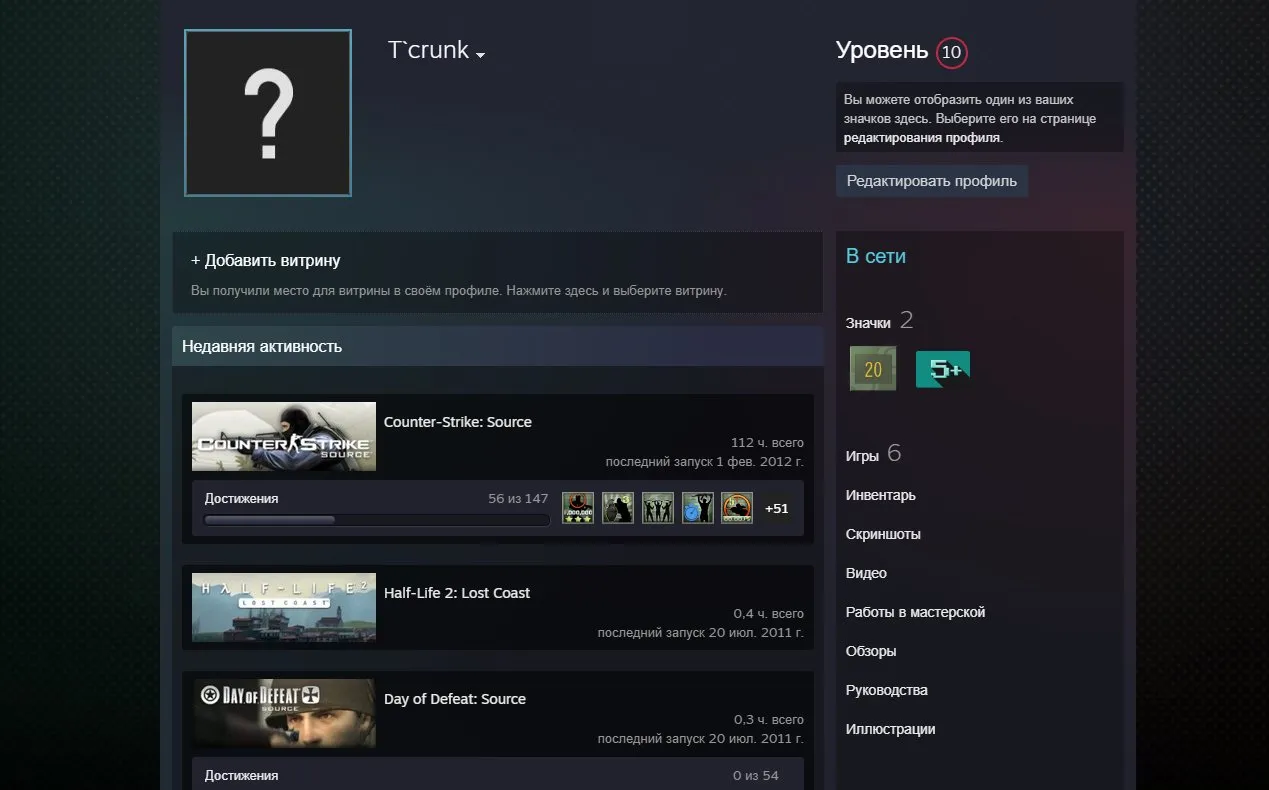Screen dimensions: 1269x790
Task: Open the Half-Life 2: Lost Coast banner
Action: coord(284,607)
